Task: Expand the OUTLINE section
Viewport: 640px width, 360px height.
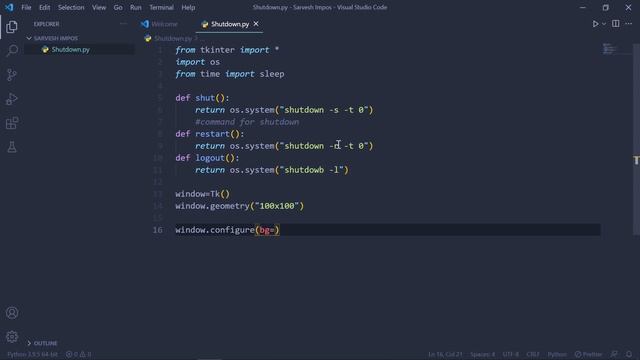Action: [x=42, y=343]
